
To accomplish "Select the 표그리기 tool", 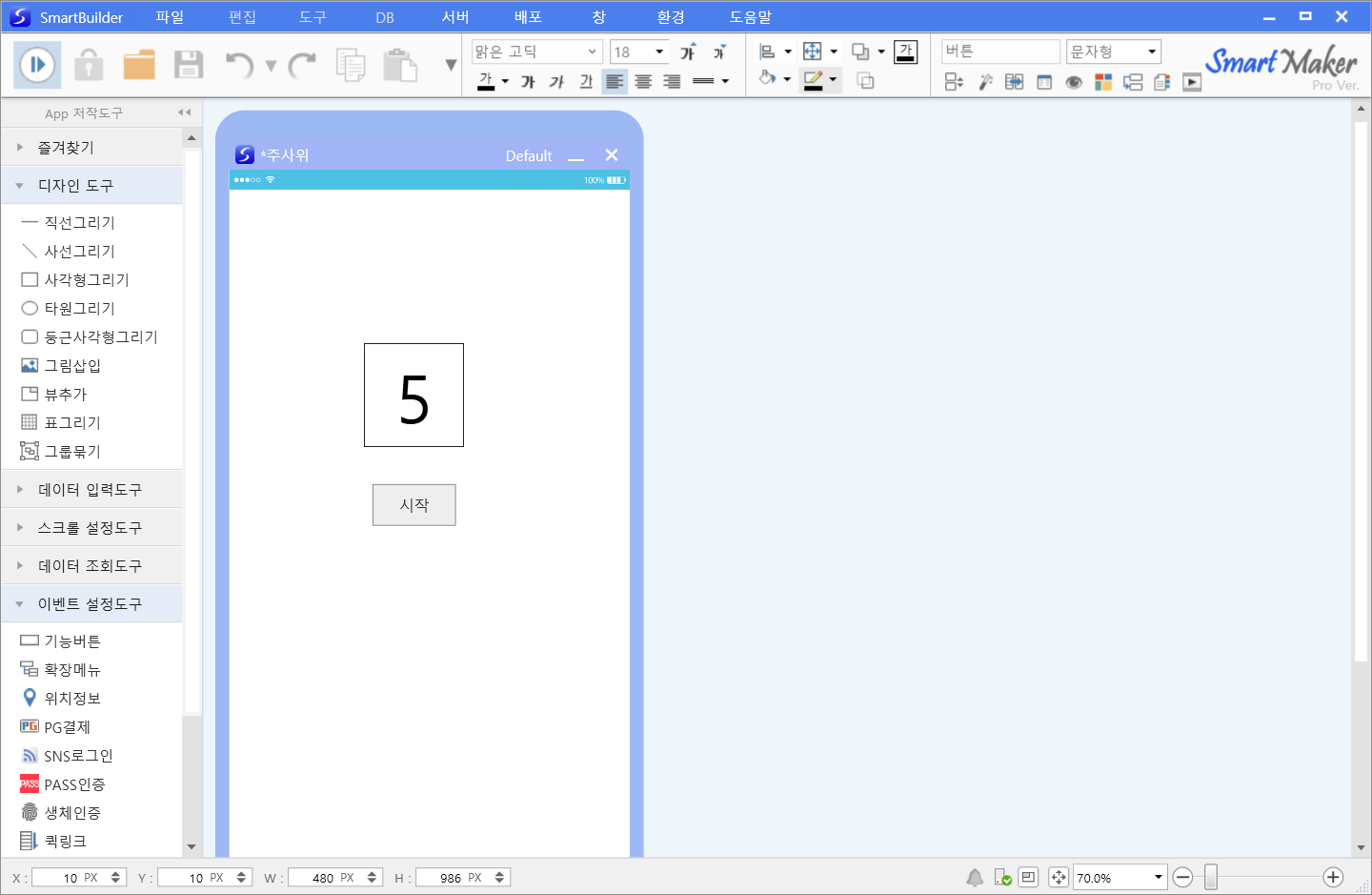I will (61, 422).
